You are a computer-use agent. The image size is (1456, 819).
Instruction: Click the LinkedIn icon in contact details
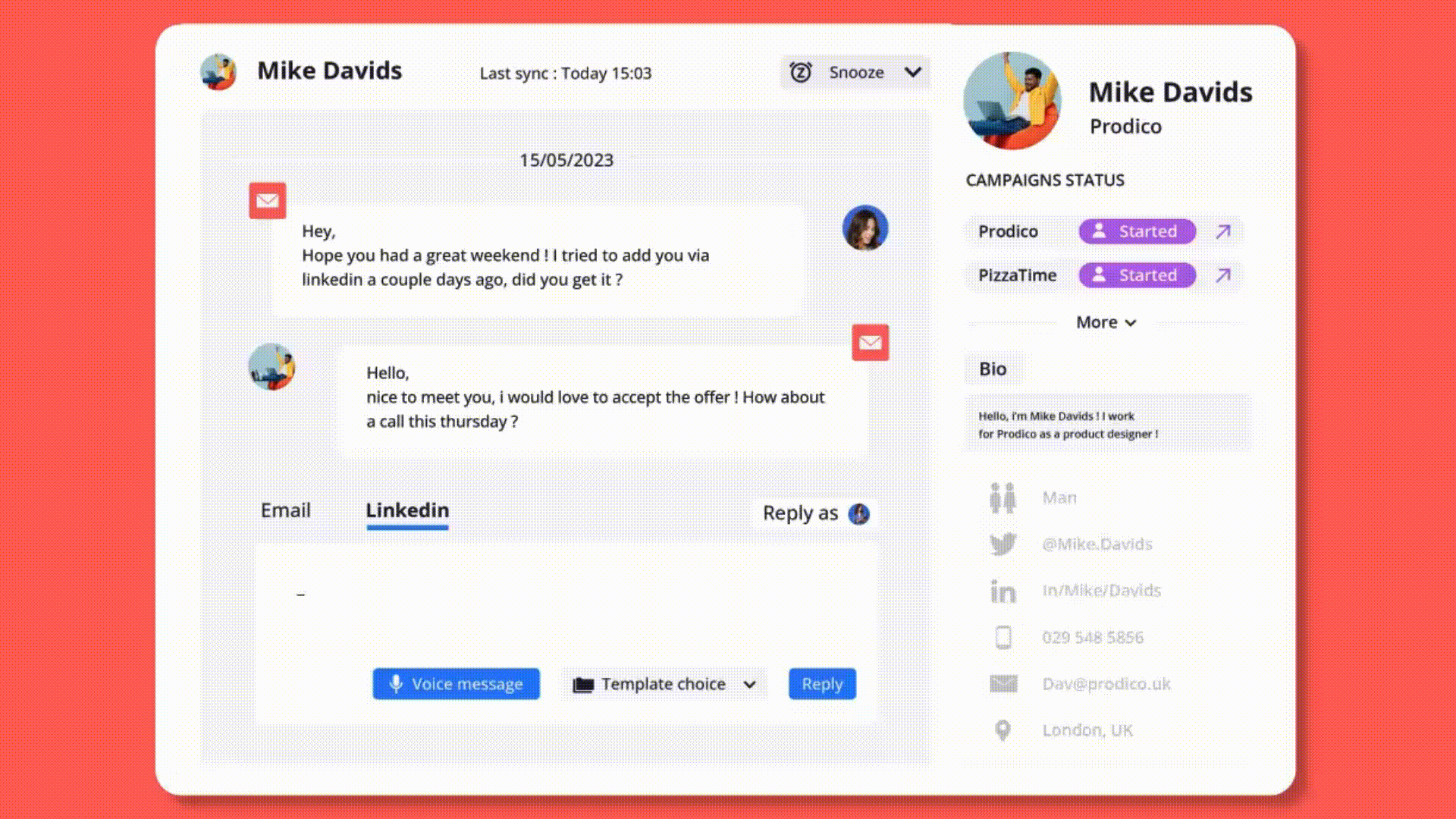click(x=1003, y=591)
